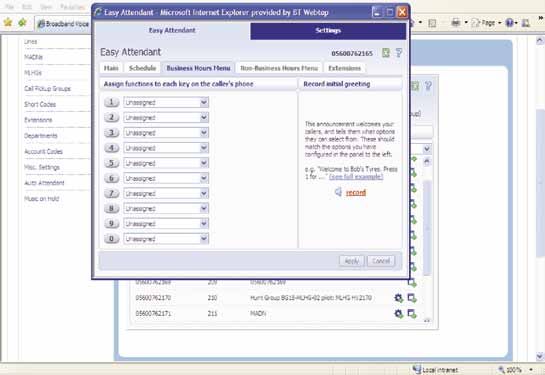Open the Favorites Center star icon
This screenshot has height=375, width=545.
[8, 23]
